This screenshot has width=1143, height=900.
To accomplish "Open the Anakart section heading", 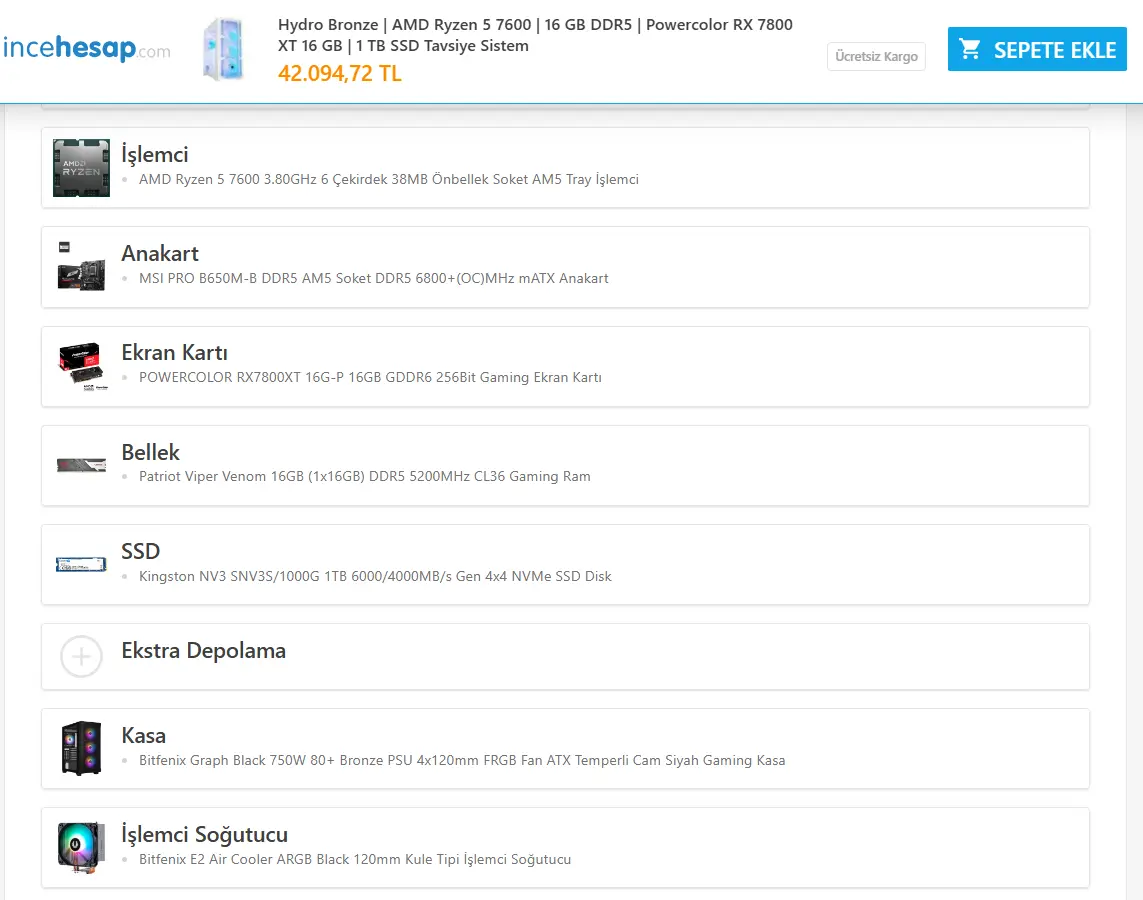I will coord(160,254).
